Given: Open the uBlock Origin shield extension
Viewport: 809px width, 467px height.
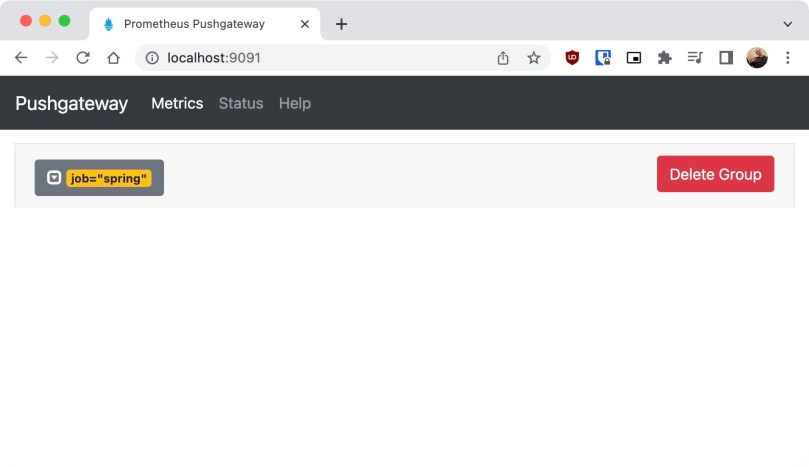Looking at the screenshot, I should [x=572, y=58].
